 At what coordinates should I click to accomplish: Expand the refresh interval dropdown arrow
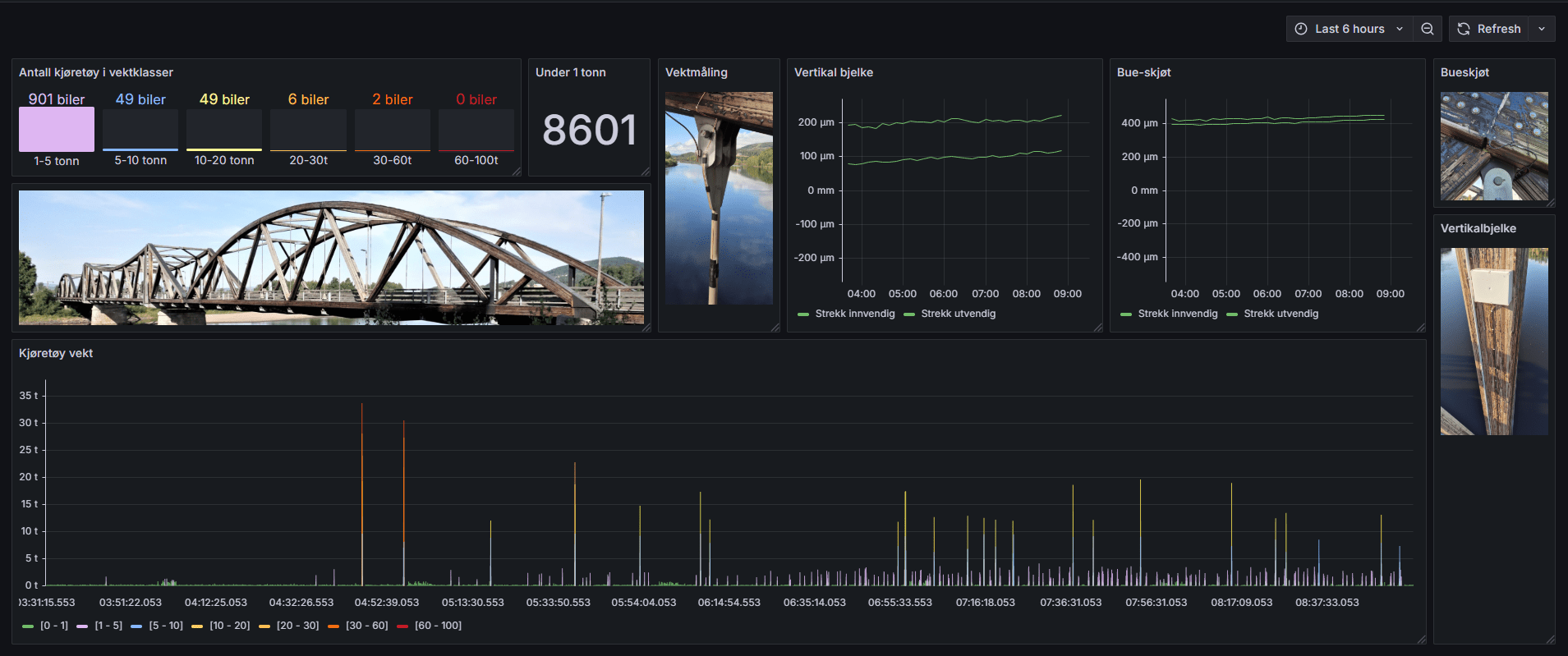coord(1542,29)
